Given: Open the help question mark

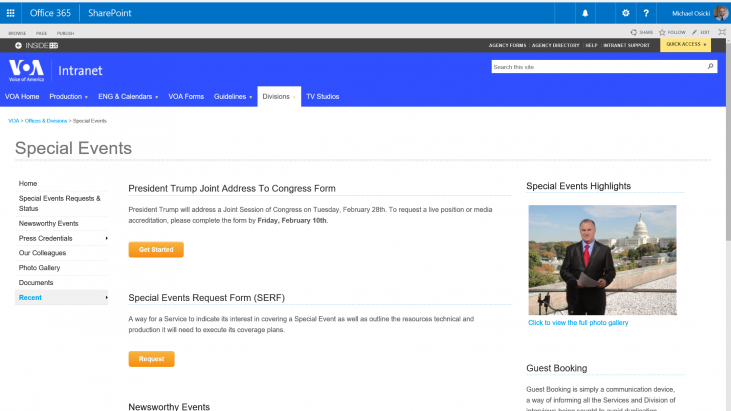Looking at the screenshot, I should [646, 14].
